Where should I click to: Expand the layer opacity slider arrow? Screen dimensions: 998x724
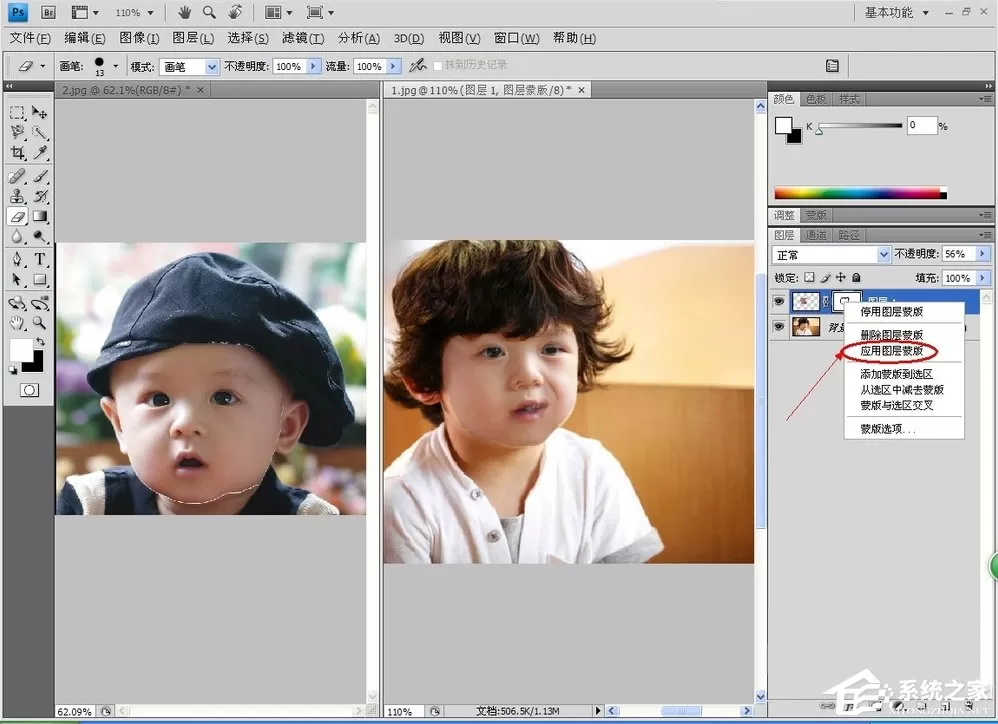point(983,254)
